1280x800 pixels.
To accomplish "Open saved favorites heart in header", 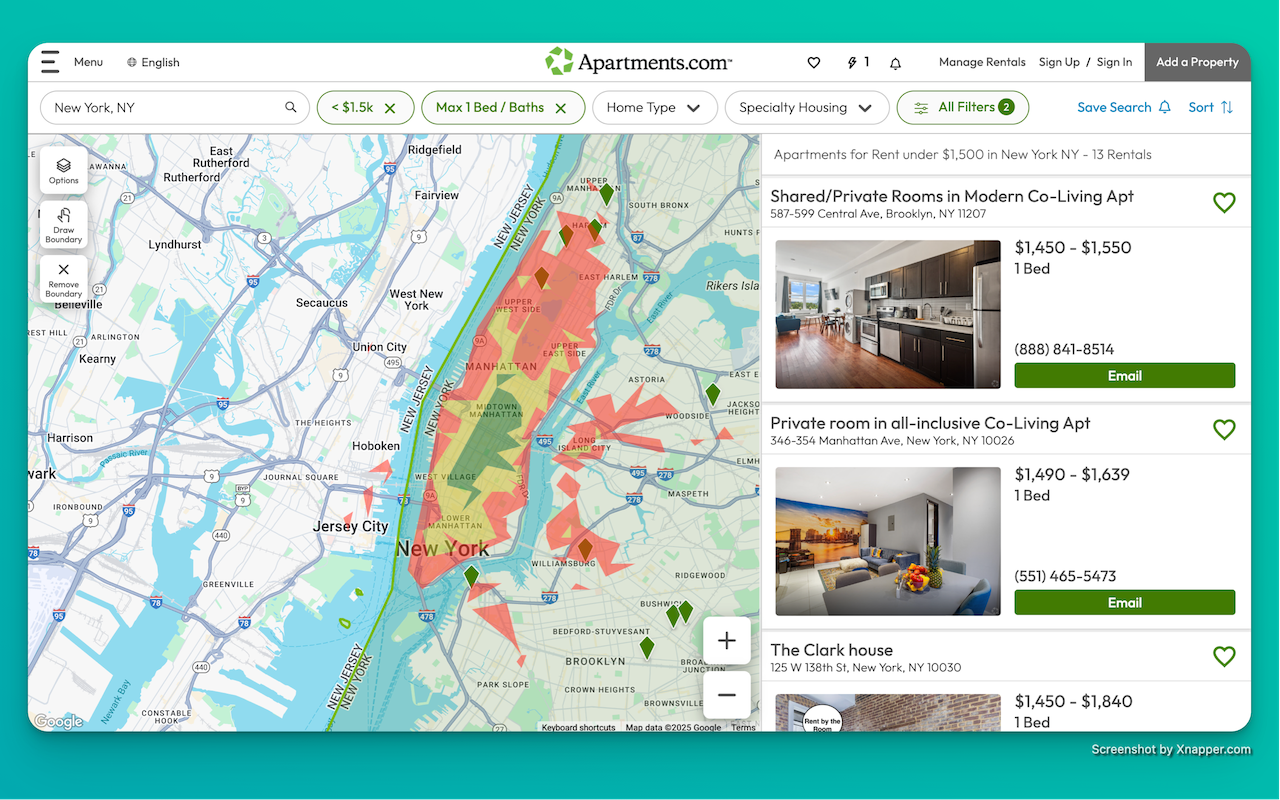I will pos(814,62).
